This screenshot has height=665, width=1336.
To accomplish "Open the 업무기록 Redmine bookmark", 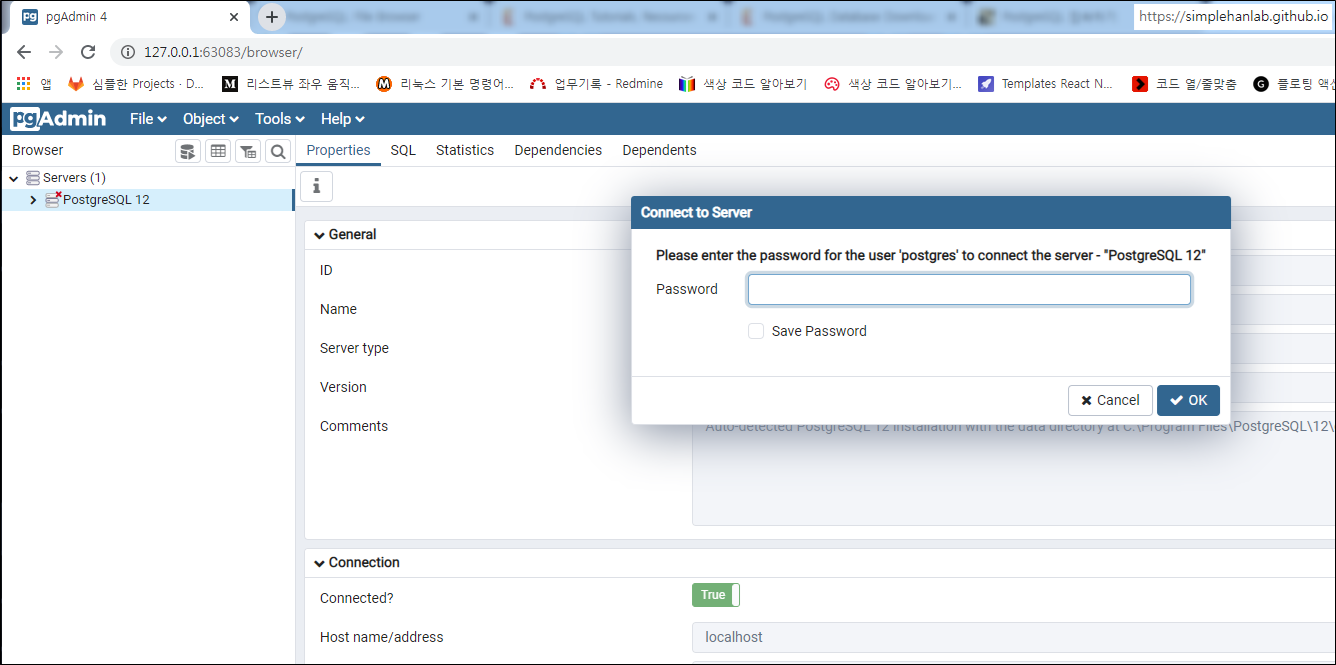I will pyautogui.click(x=597, y=84).
